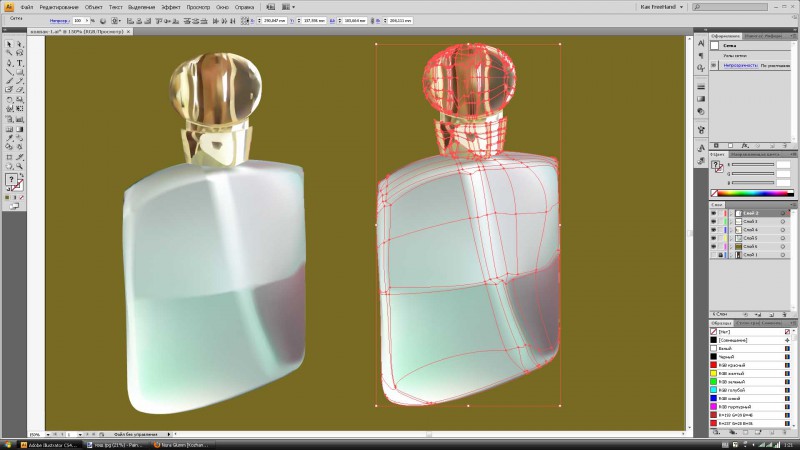The height and width of the screenshot is (450, 800).
Task: Toggle visibility of layer Слой 5
Action: pyautogui.click(x=713, y=238)
